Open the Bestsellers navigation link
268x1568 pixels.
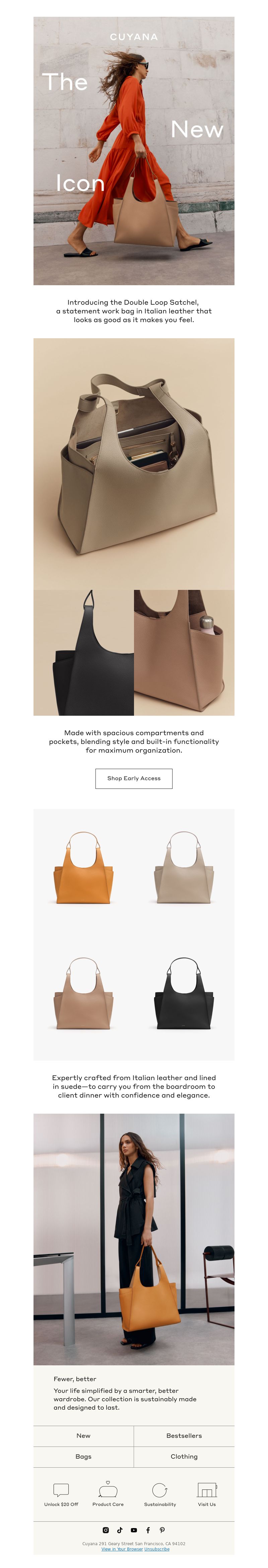coord(184,1435)
